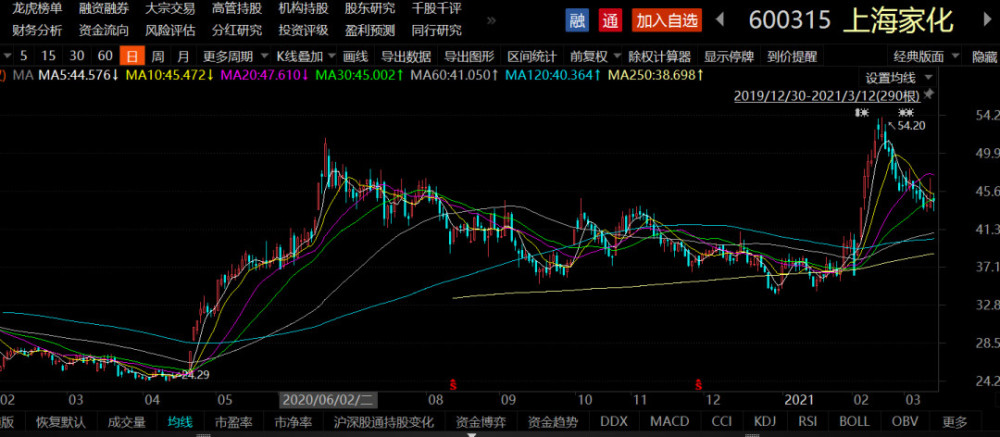Screen dimensions: 1000x437
Task: Click the red S marker near month 12
Action: point(699,384)
